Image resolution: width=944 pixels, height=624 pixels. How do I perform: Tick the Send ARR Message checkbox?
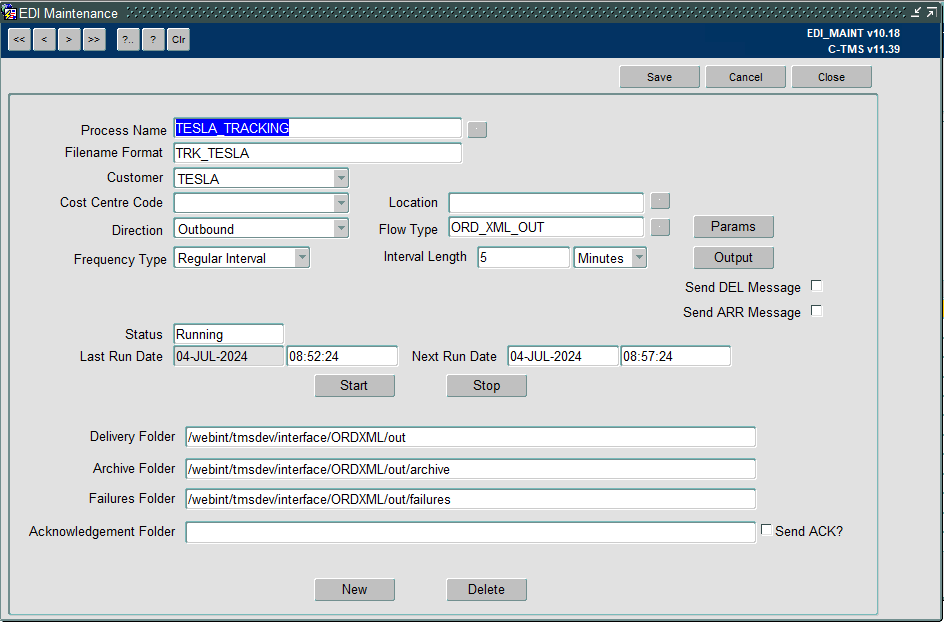[817, 311]
